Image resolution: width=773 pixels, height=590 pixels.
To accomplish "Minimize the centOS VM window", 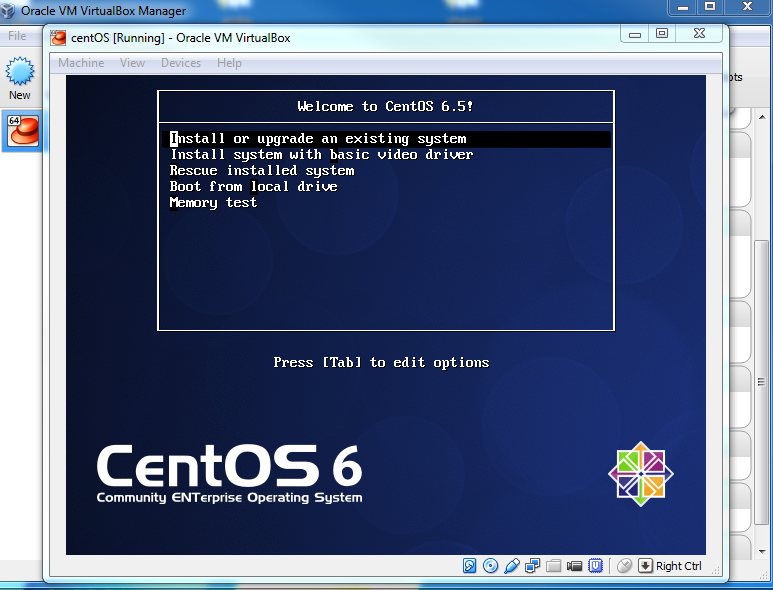I will (635, 34).
